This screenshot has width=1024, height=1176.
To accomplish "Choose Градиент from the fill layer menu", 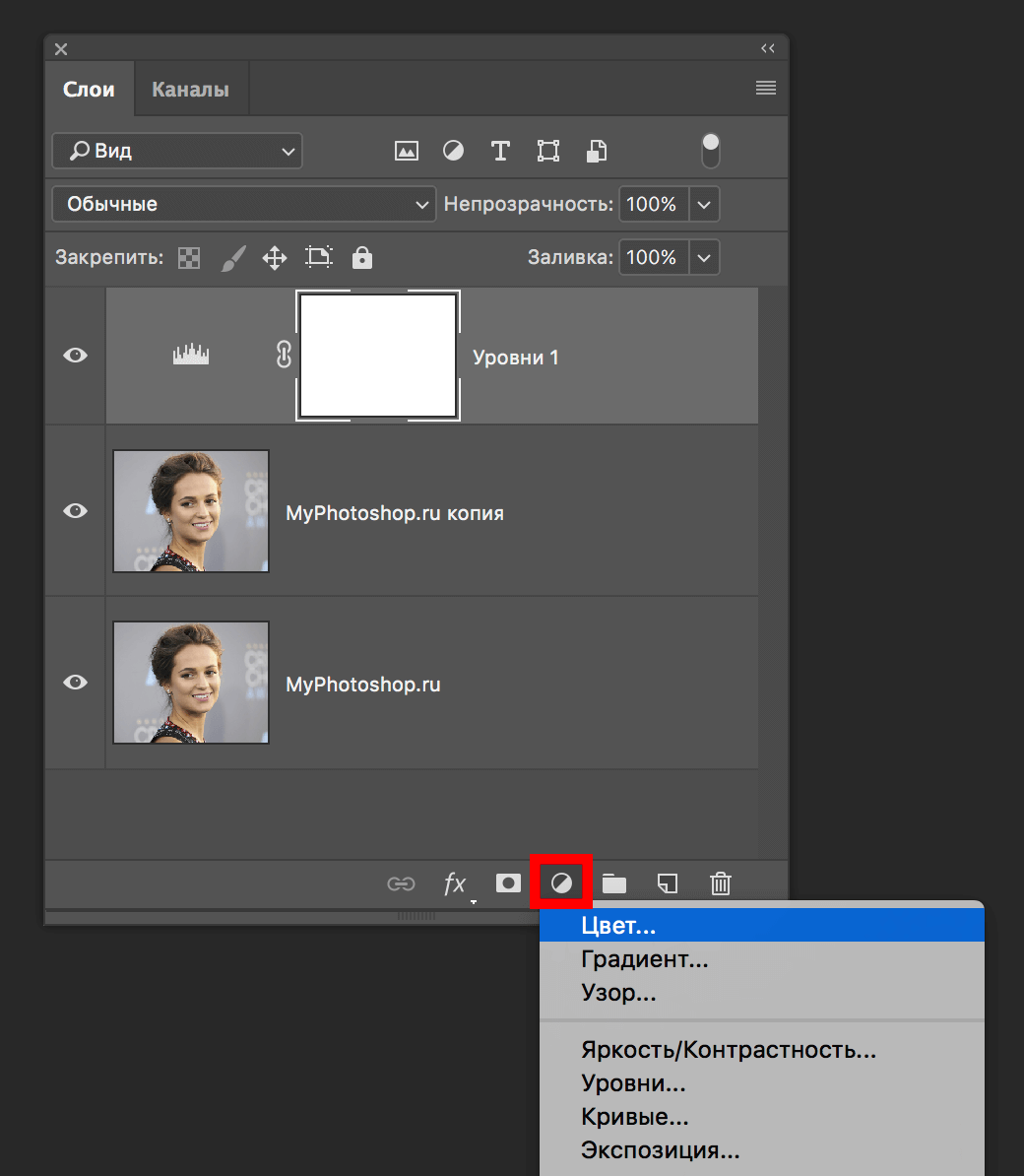I will click(645, 958).
